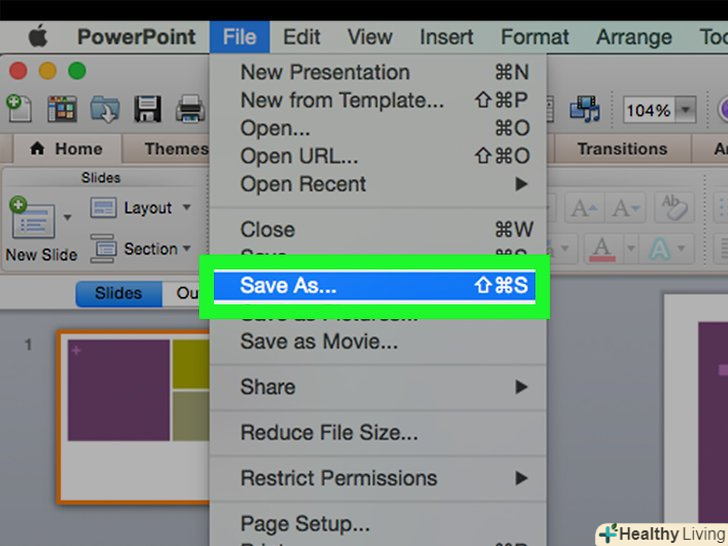Click the floppy disk save icon
Screen dimensions: 728x546
pos(148,108)
